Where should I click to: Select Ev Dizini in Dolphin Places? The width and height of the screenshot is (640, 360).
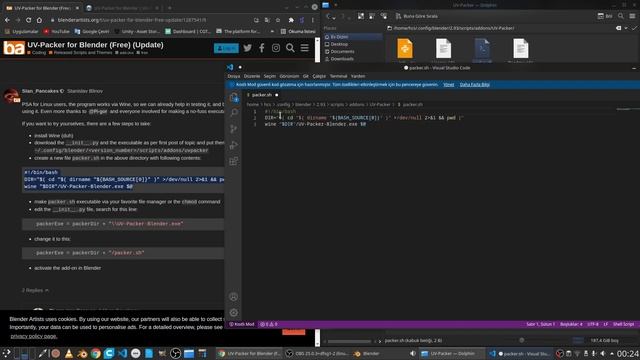(353, 37)
